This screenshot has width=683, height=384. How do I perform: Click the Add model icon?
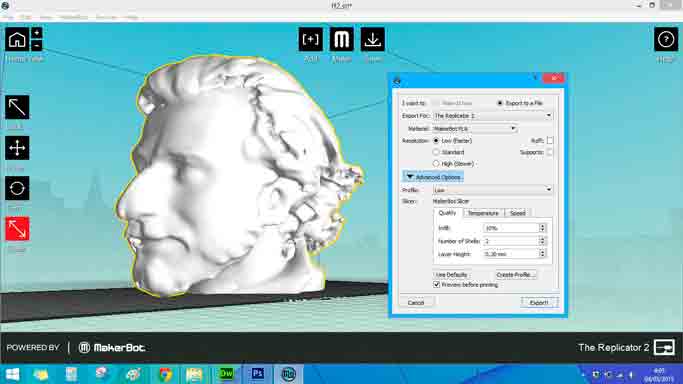pyautogui.click(x=311, y=40)
